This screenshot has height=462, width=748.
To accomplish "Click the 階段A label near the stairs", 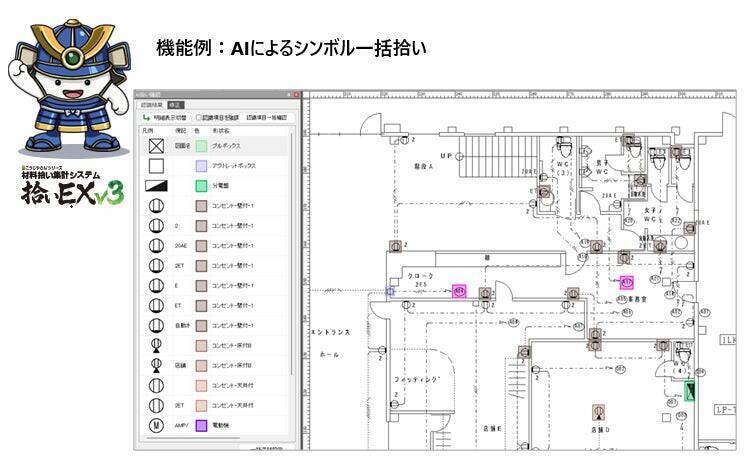I will [x=424, y=167].
